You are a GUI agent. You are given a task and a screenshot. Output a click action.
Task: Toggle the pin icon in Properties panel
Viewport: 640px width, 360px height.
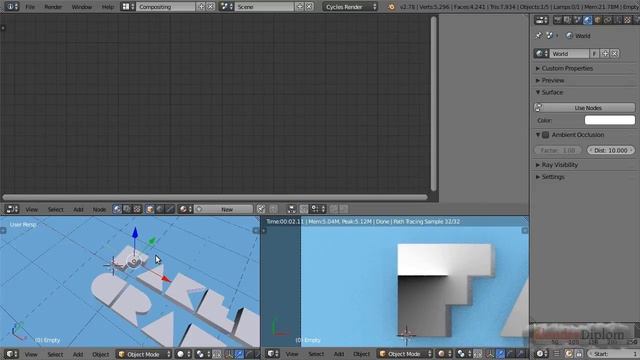pos(539,36)
